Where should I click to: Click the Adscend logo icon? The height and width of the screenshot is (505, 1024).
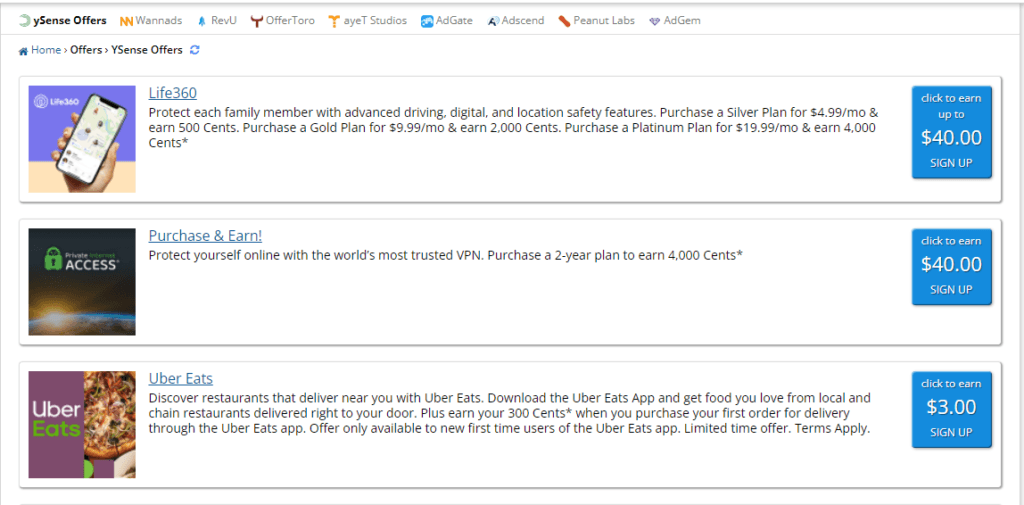pyautogui.click(x=493, y=21)
